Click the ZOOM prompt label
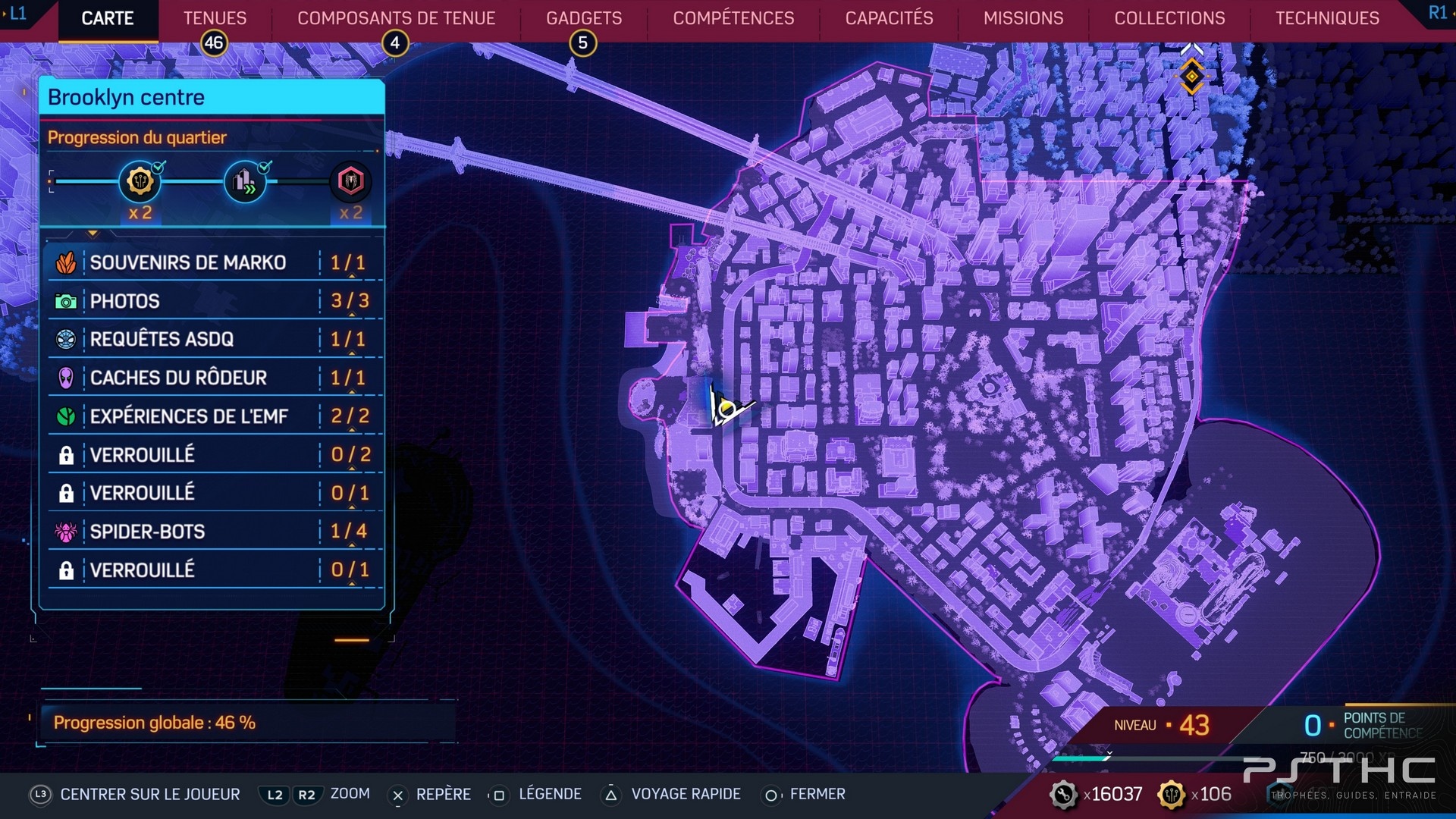This screenshot has width=1456, height=819. [350, 794]
